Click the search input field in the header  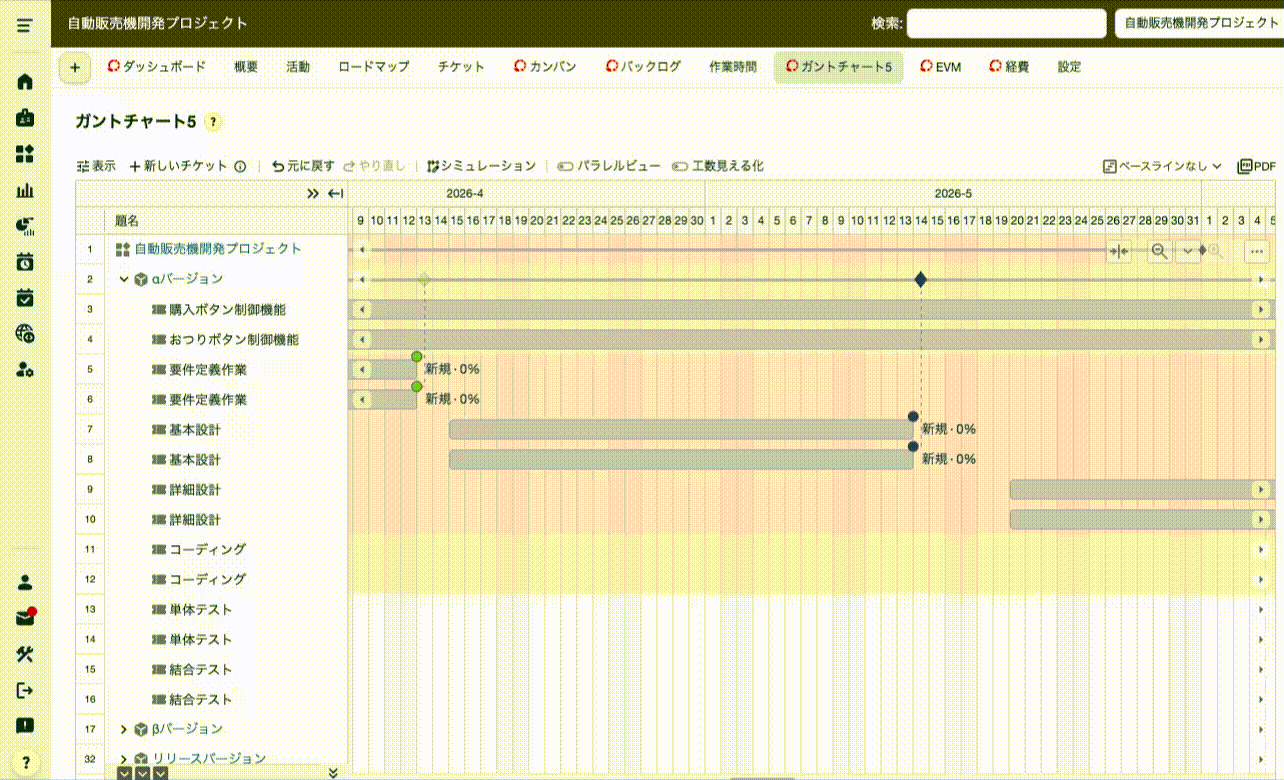coord(1007,23)
